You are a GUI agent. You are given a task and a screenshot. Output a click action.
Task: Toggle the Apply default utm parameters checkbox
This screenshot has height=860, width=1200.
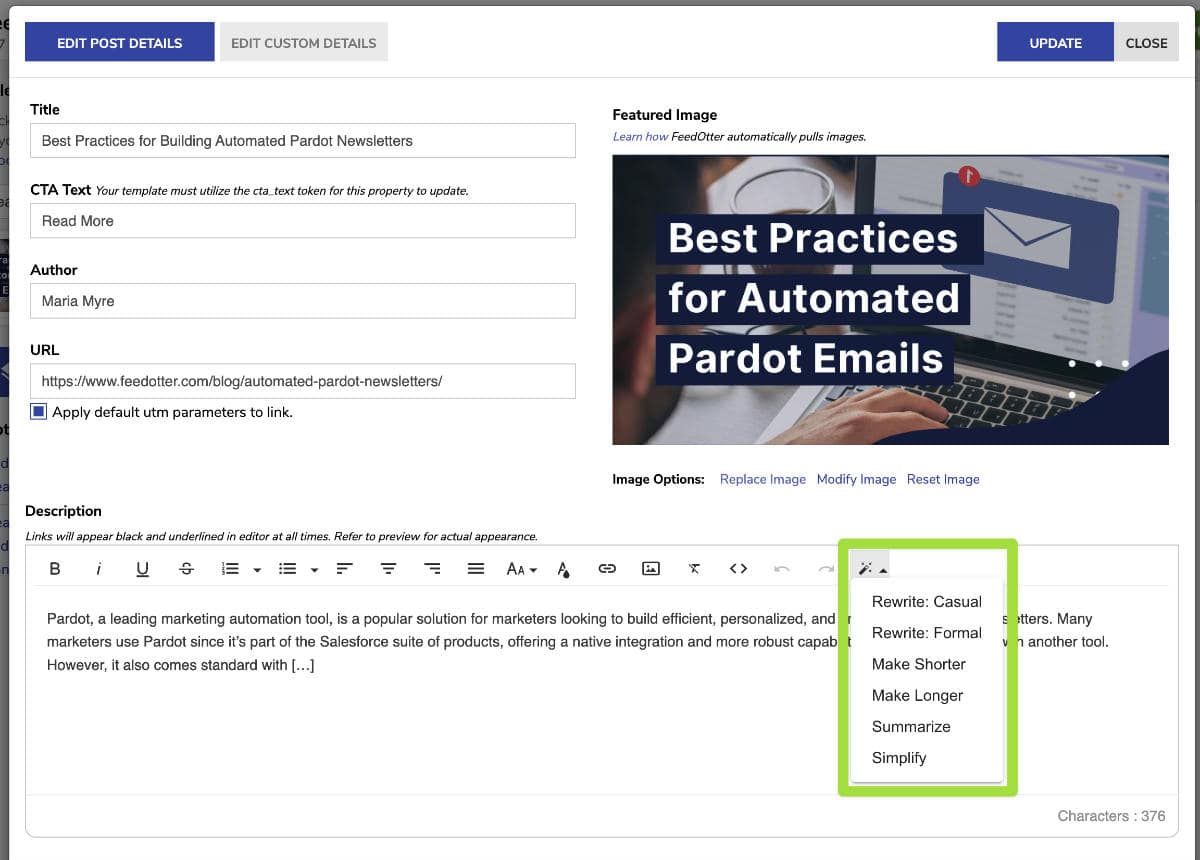(40, 411)
